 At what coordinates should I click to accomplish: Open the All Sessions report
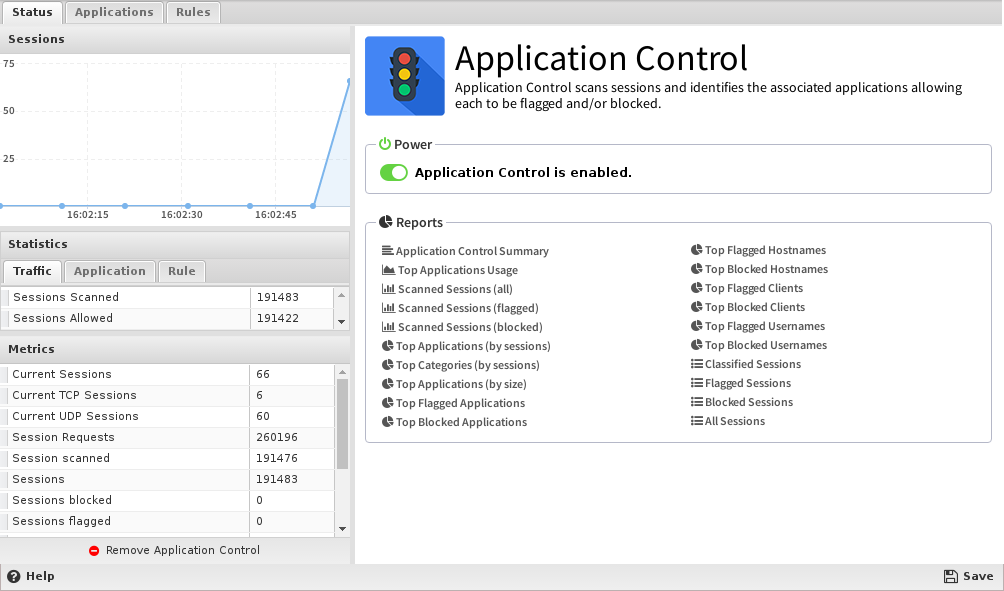[x=734, y=421]
